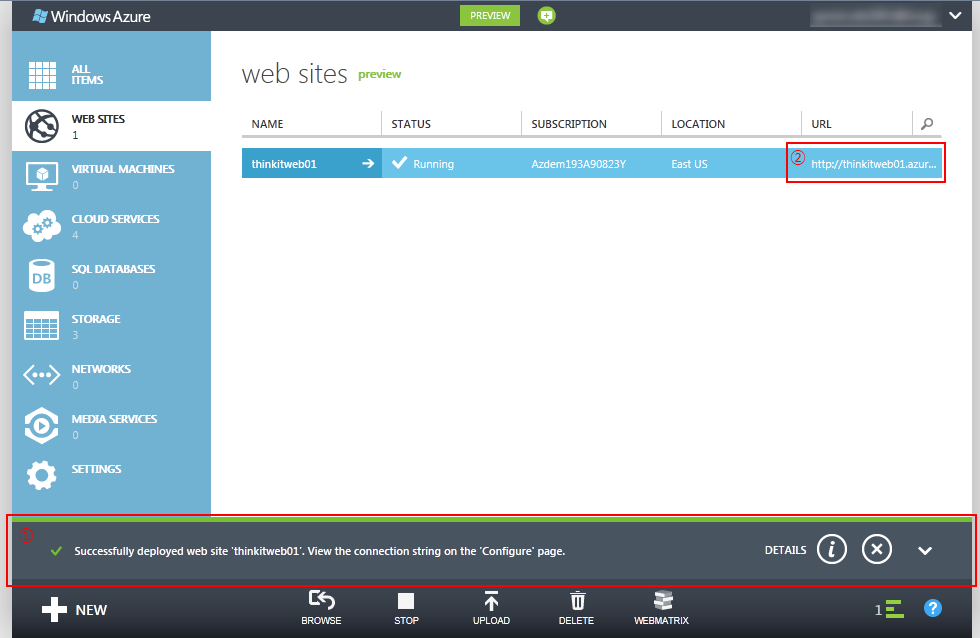Open the Settings gear icon
The height and width of the screenshot is (638, 980).
click(42, 476)
